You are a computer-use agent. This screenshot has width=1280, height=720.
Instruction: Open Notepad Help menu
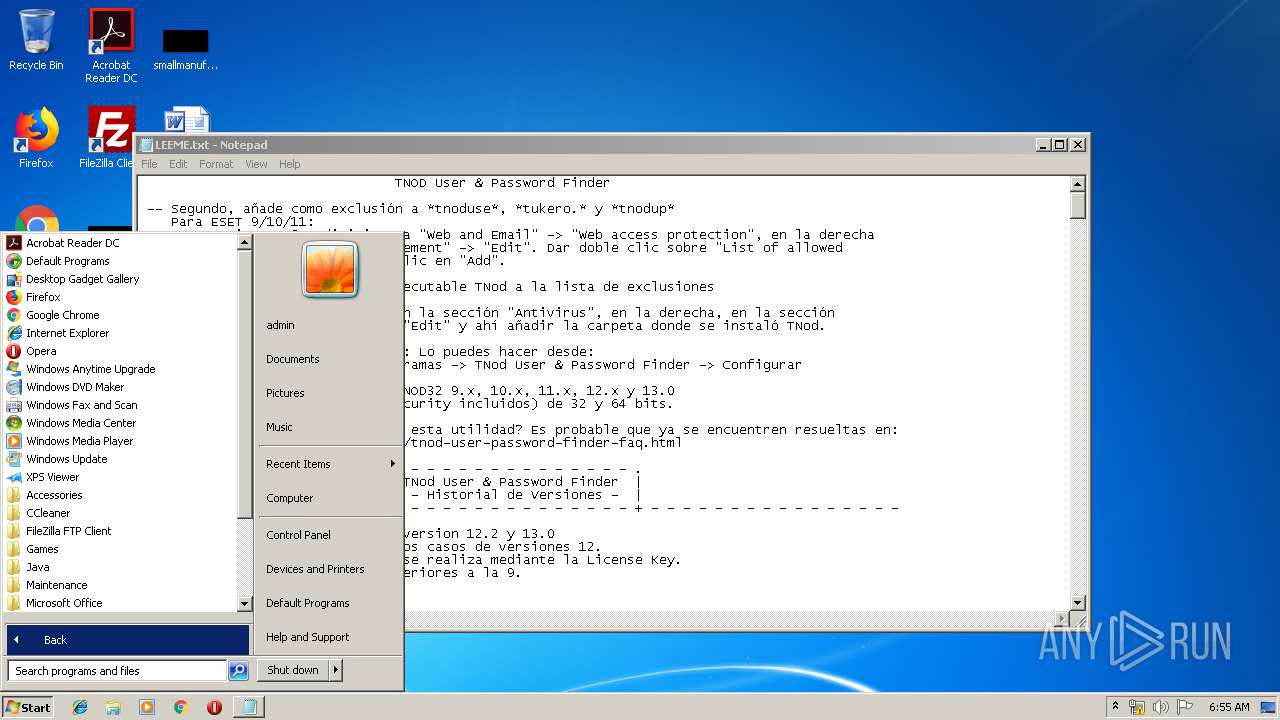(289, 164)
